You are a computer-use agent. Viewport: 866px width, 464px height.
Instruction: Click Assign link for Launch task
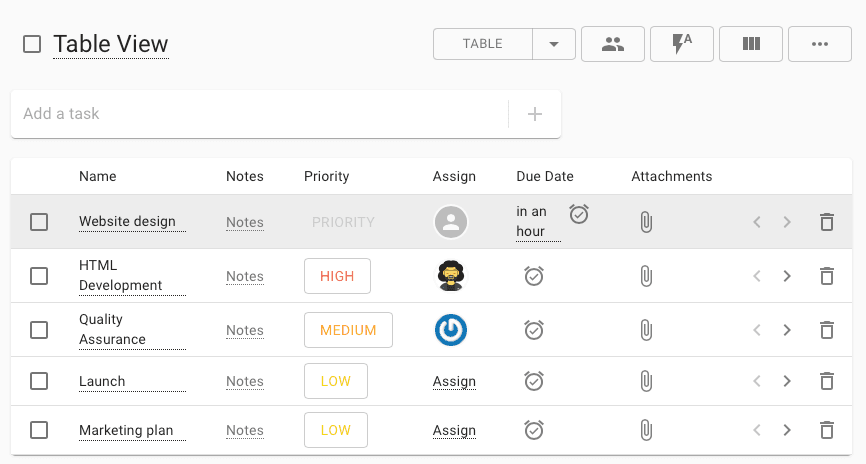pos(454,381)
